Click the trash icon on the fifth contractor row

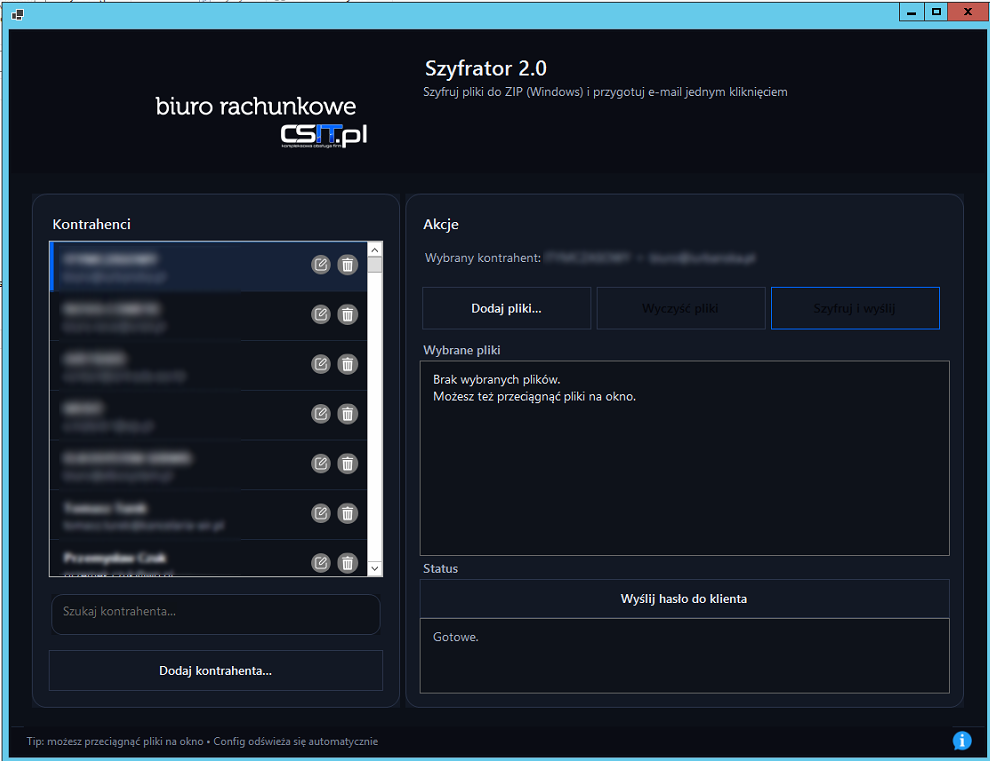(347, 464)
